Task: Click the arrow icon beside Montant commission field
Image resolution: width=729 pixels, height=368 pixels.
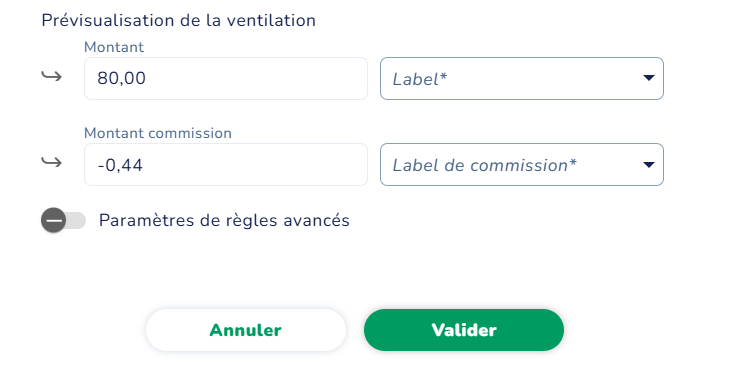Action: point(51,162)
